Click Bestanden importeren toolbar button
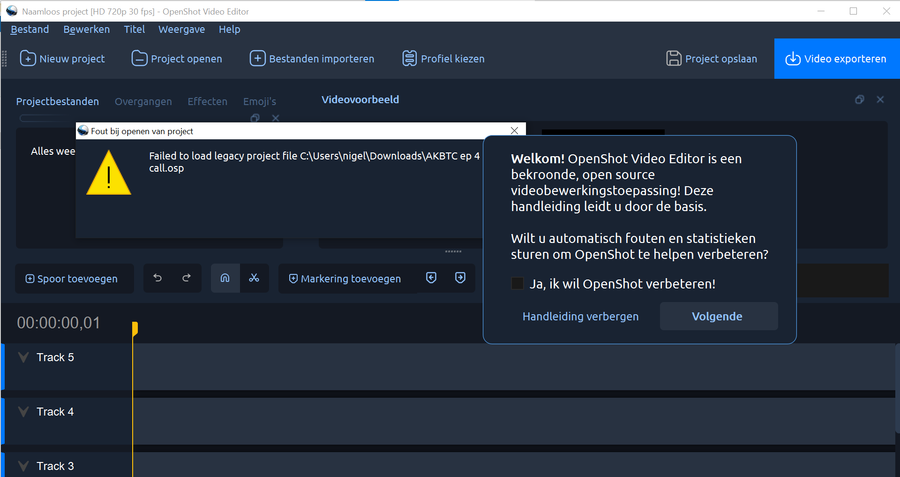900x477 pixels. coord(312,59)
